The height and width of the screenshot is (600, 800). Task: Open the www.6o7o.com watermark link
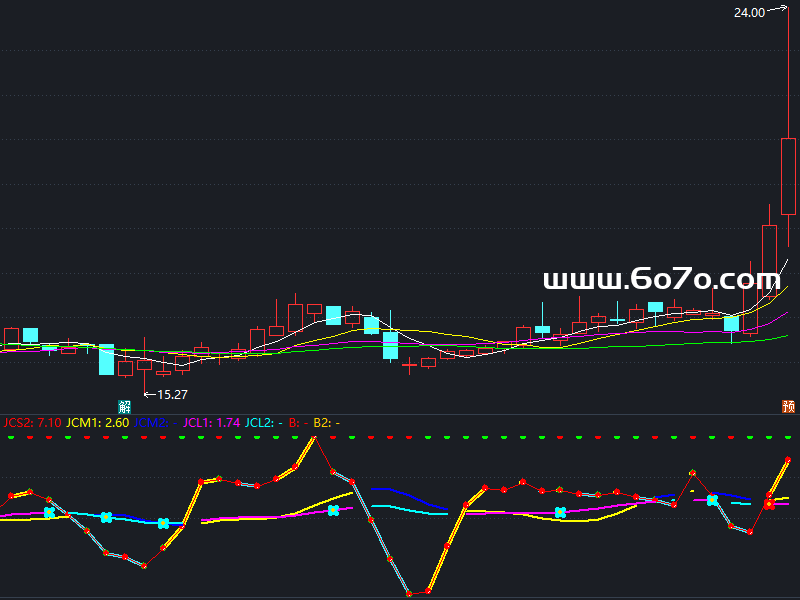(661, 280)
